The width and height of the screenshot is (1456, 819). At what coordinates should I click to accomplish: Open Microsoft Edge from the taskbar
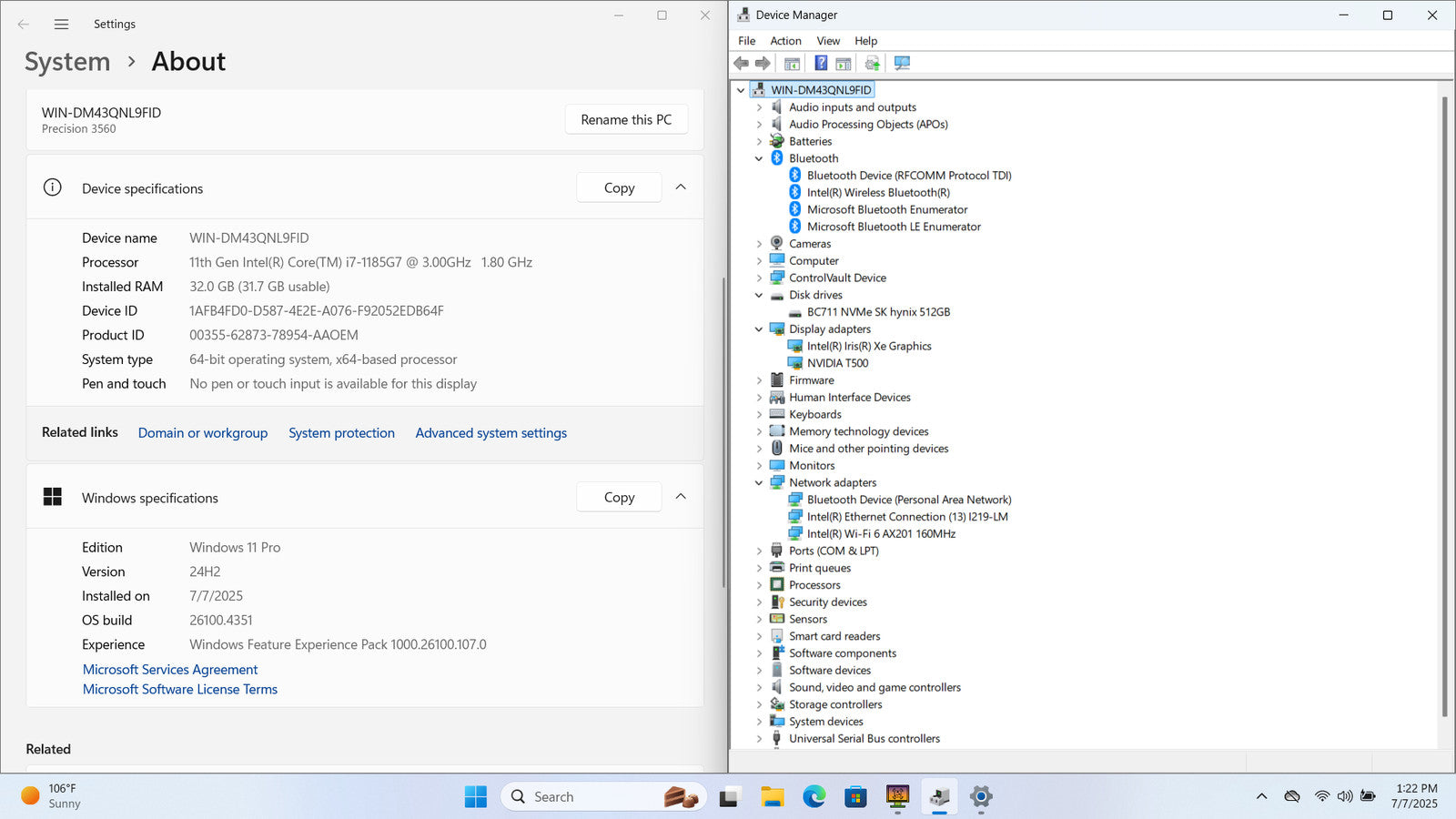(814, 797)
